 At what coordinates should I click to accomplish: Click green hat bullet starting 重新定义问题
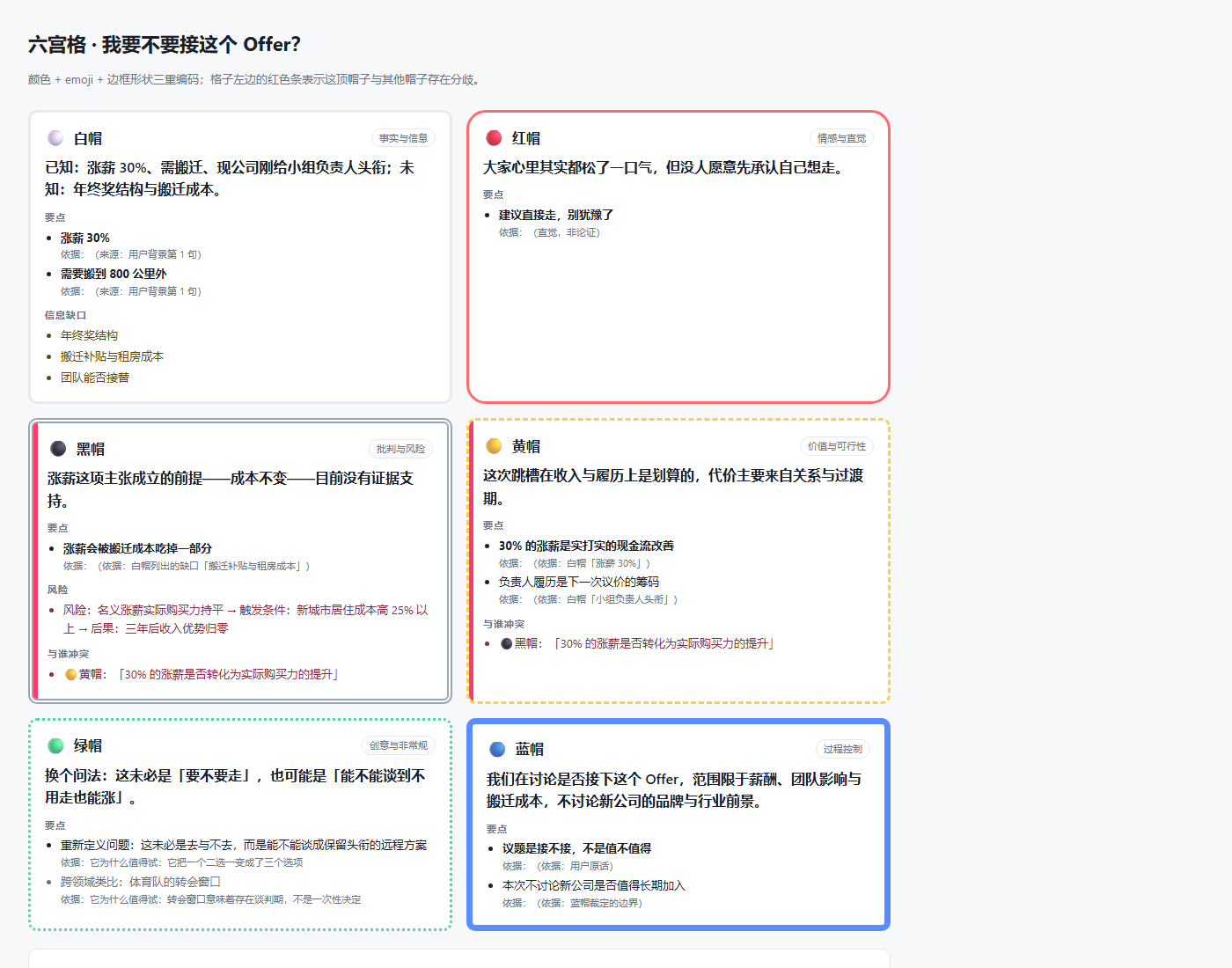tap(244, 845)
